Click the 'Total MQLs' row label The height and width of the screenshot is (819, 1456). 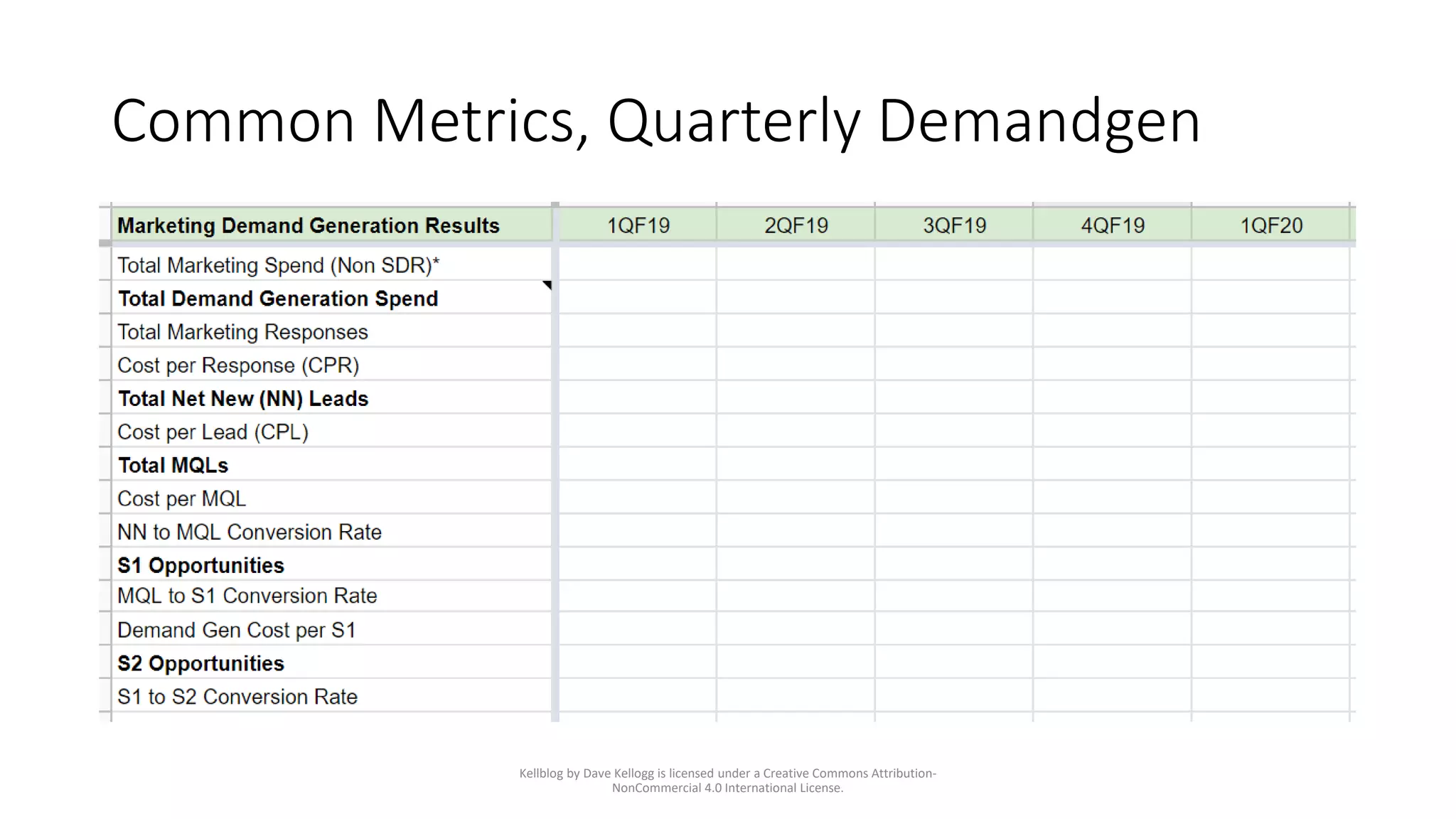coord(173,466)
